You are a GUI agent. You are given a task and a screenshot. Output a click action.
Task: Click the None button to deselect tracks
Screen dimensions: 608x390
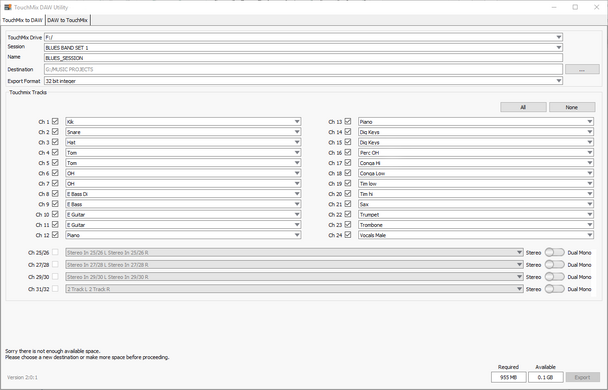pos(572,107)
